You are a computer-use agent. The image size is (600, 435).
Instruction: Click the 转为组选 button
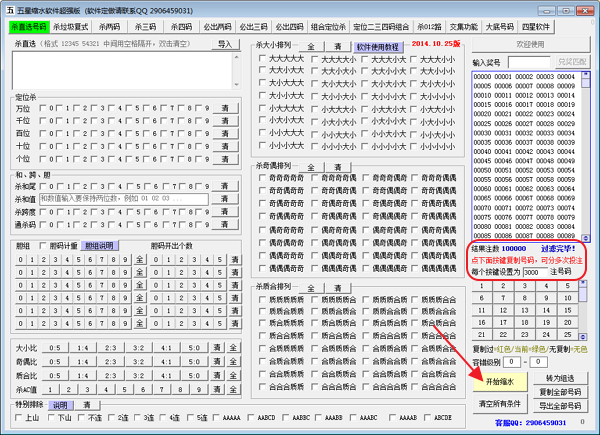[x=560, y=376]
